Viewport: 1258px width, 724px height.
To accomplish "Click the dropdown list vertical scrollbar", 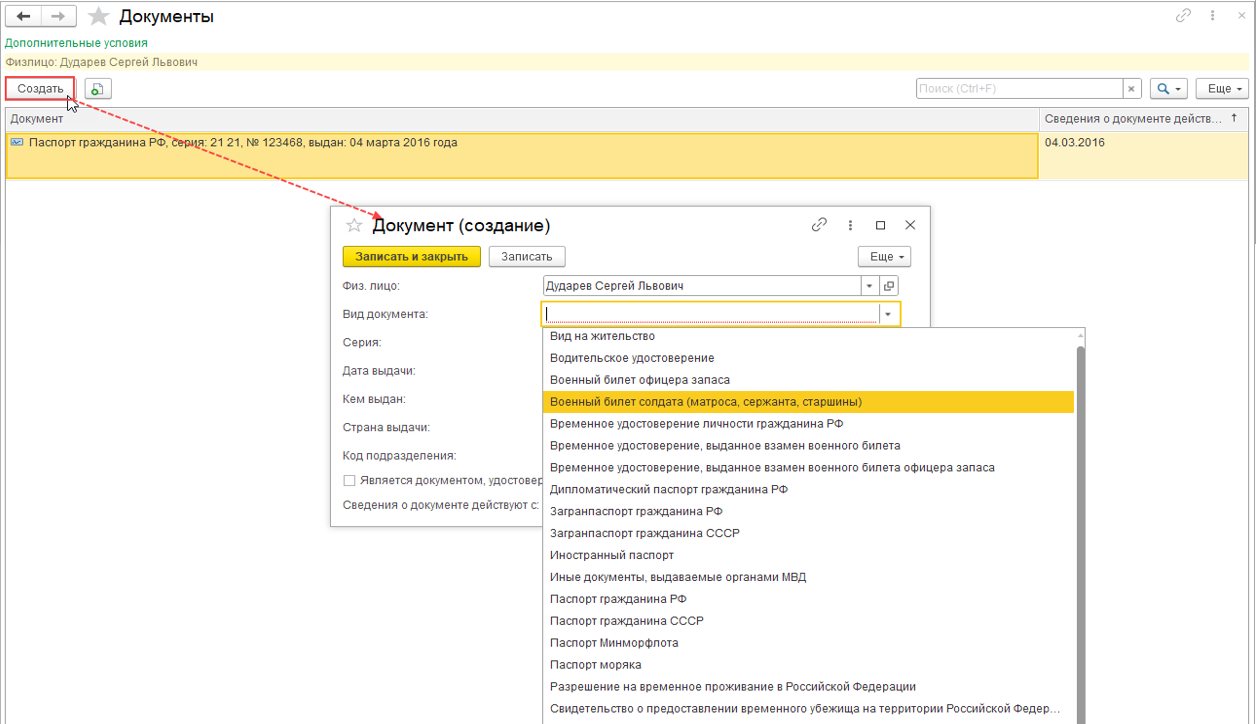I will (1079, 500).
